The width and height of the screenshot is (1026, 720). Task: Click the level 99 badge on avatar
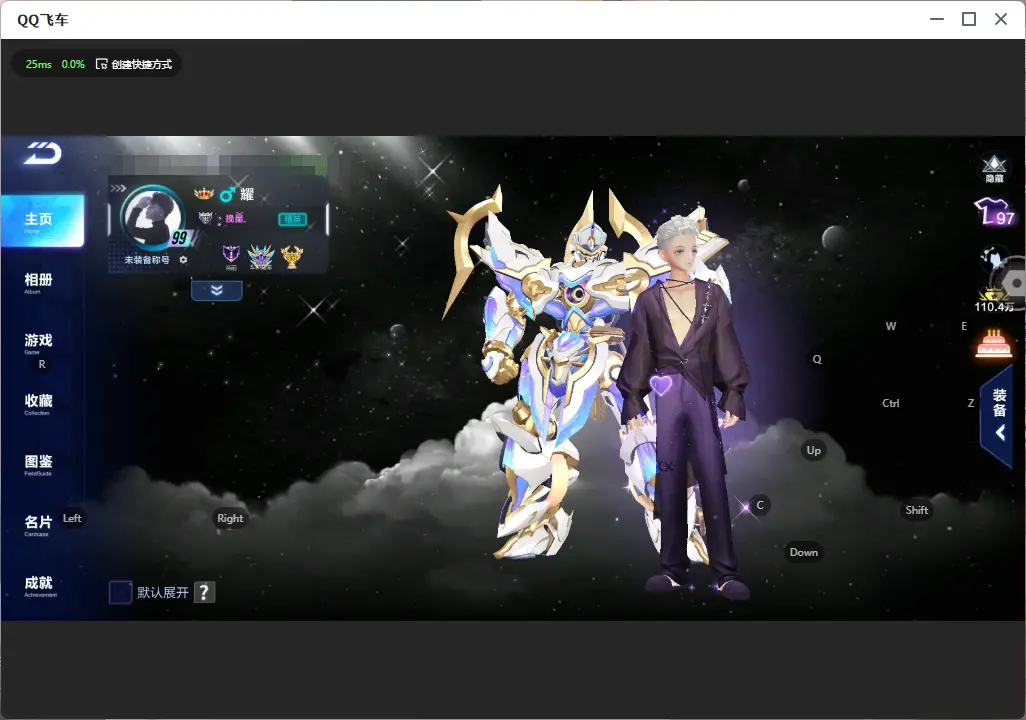pos(179,238)
